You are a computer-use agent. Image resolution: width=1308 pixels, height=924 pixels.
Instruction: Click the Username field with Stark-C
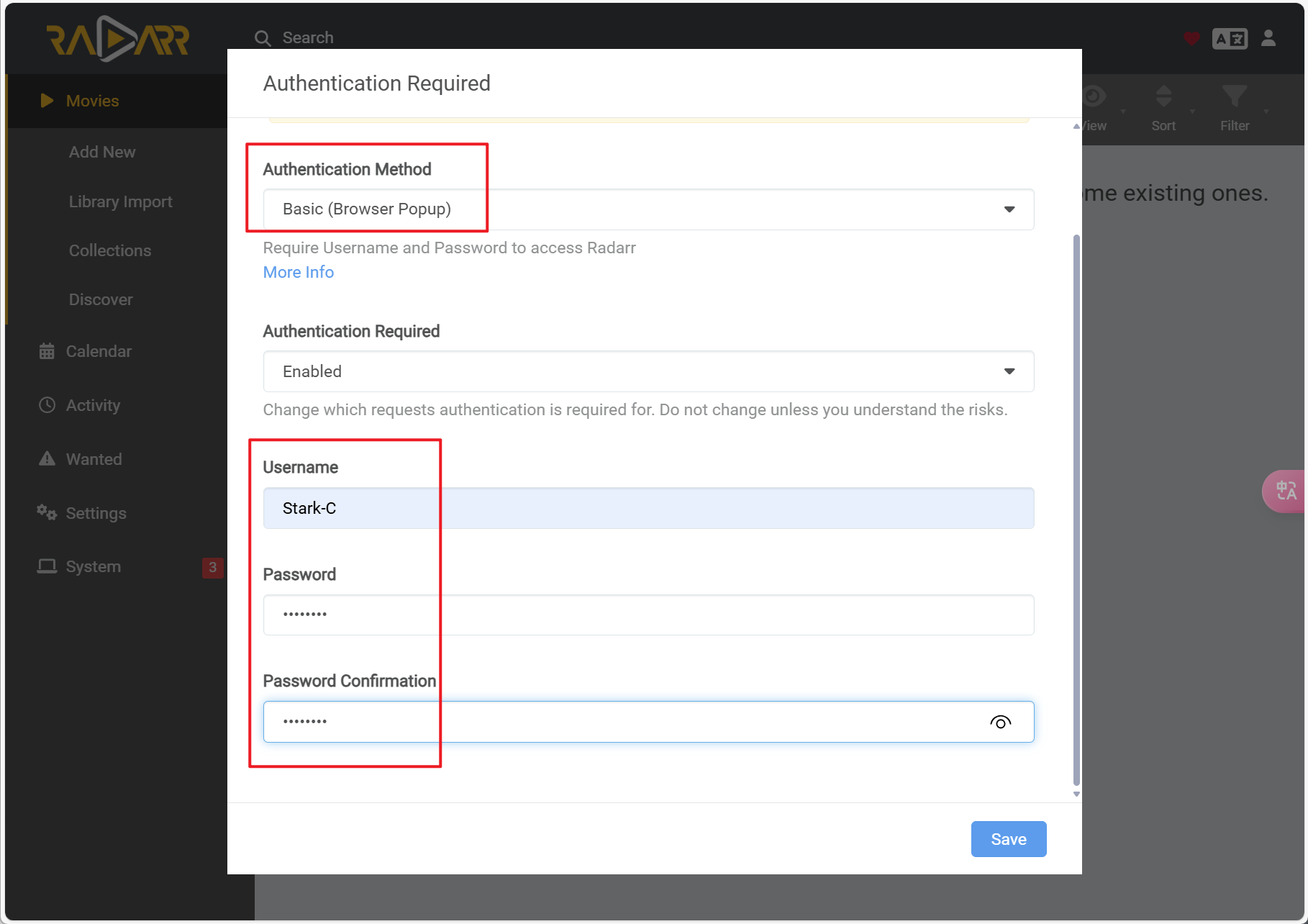(x=648, y=508)
